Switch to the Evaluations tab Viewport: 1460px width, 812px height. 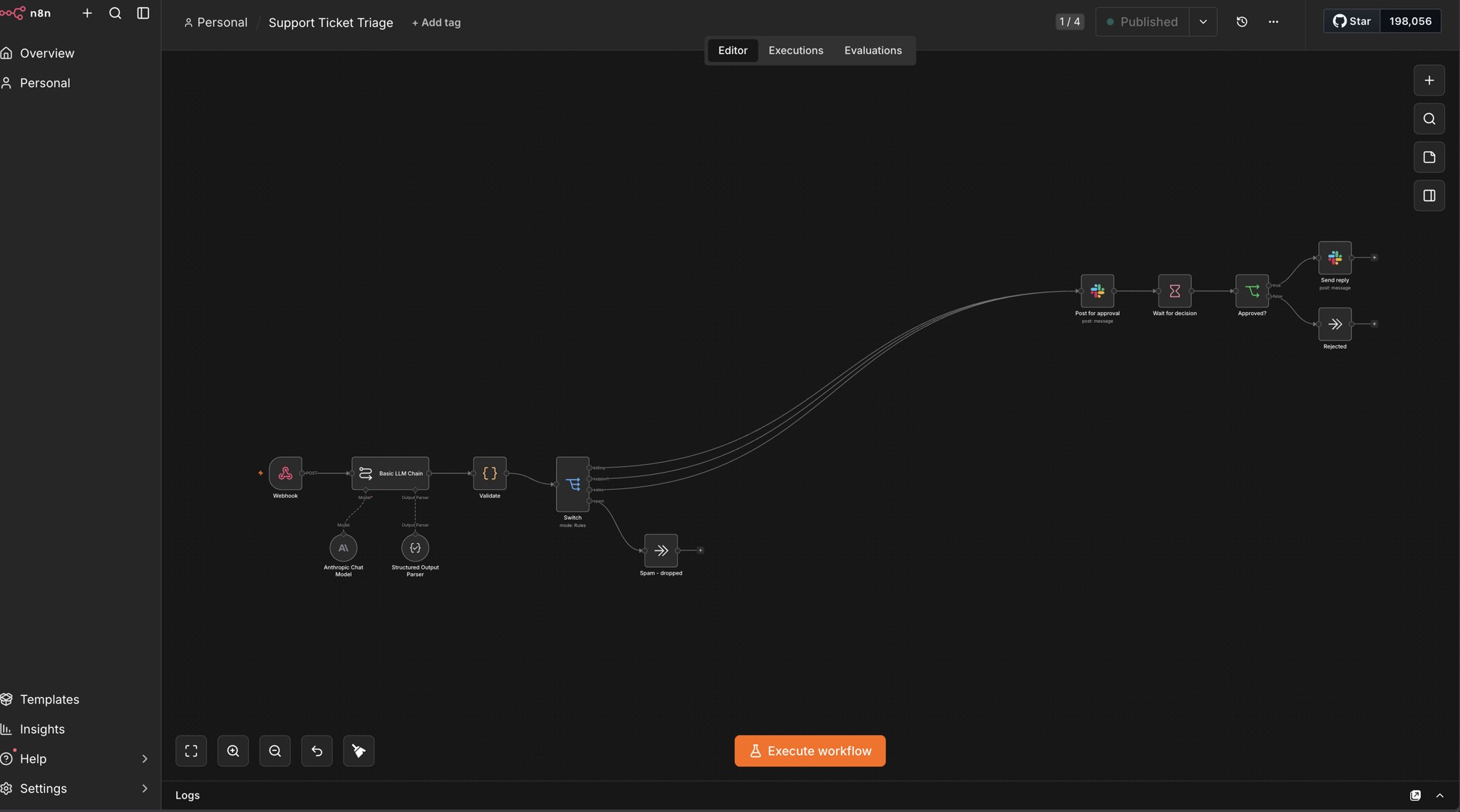pyautogui.click(x=873, y=51)
